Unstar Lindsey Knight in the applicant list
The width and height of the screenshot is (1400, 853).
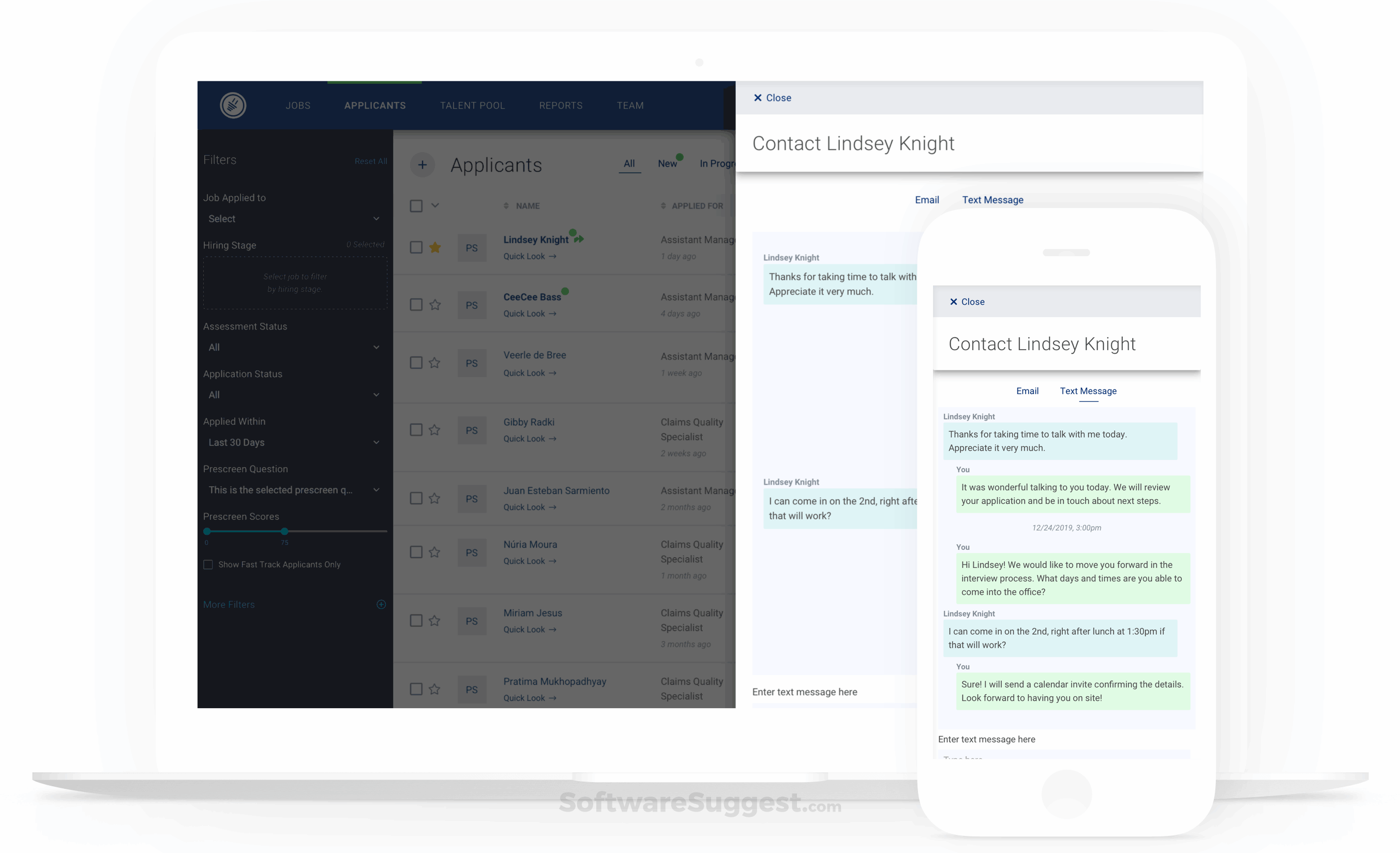click(435, 247)
